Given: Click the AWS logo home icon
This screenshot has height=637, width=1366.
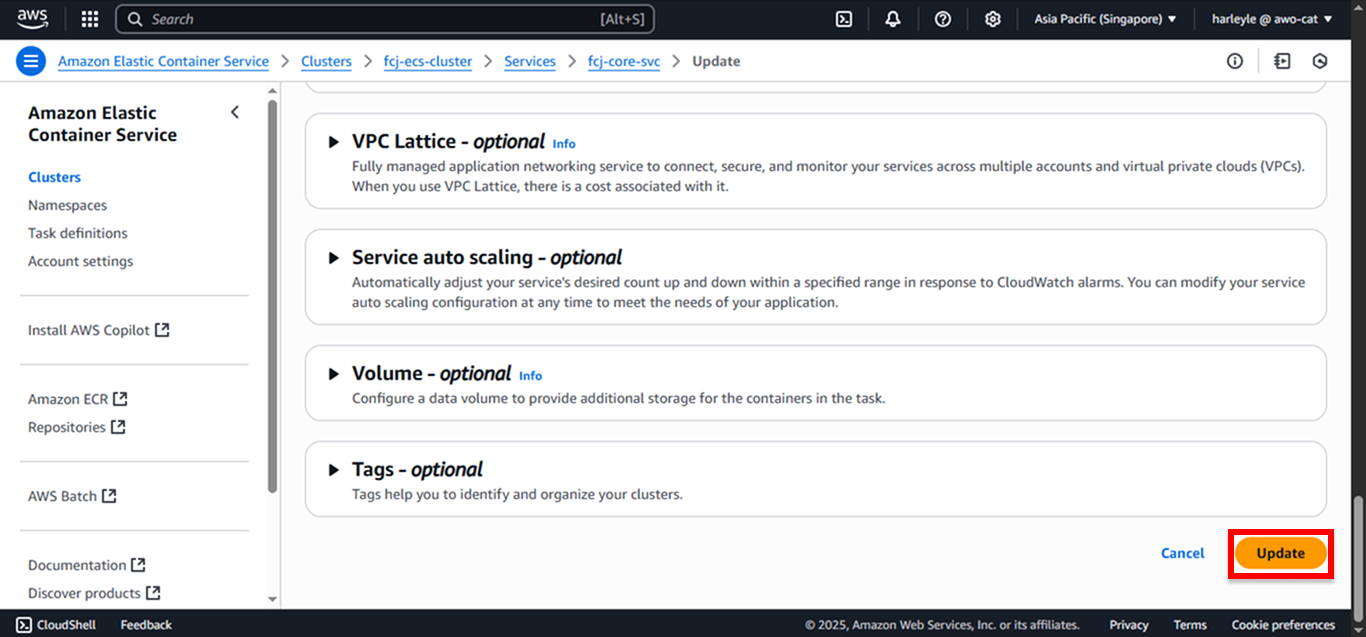Looking at the screenshot, I should coord(32,18).
